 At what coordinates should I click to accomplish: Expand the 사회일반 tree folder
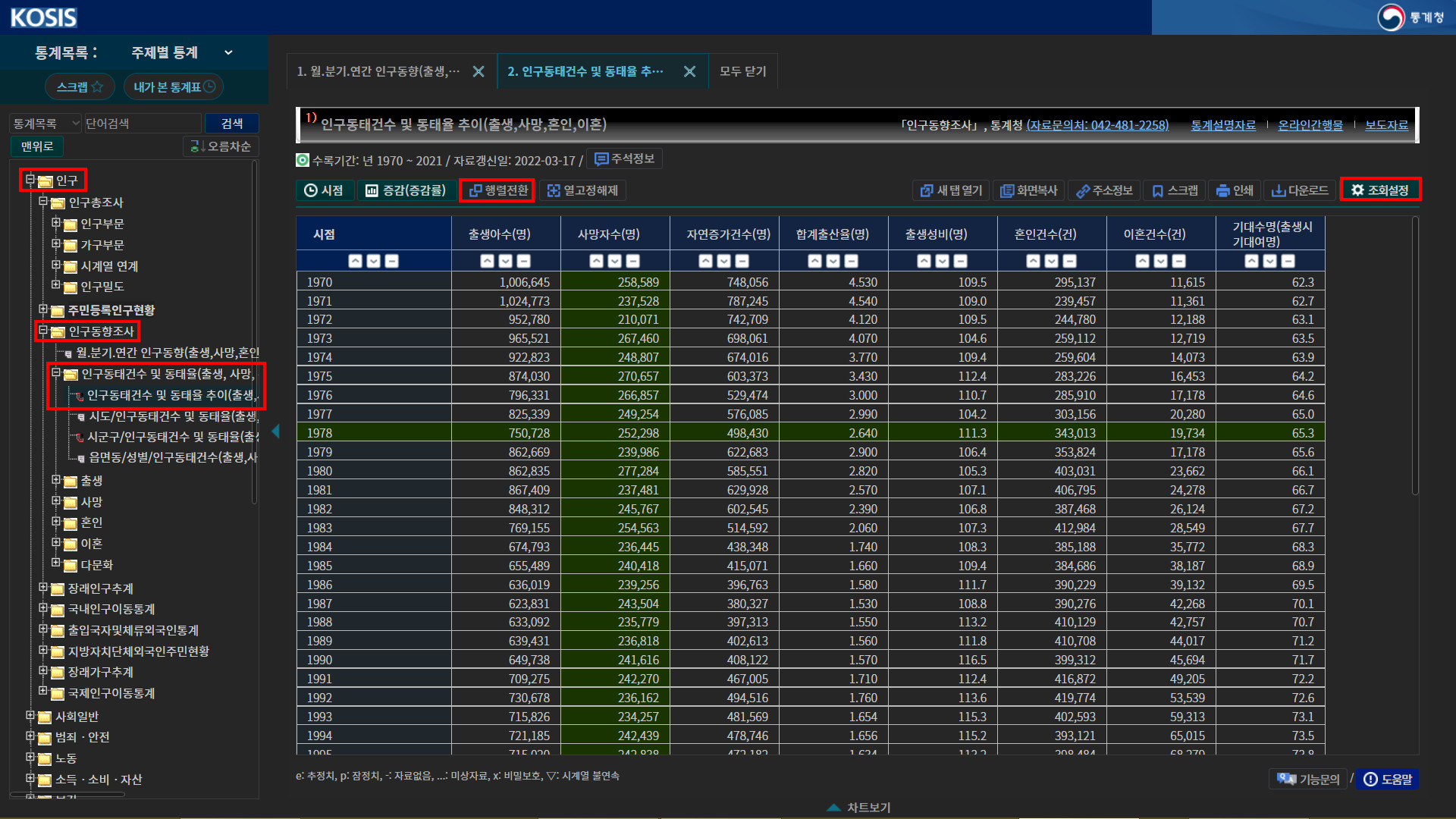(30, 715)
